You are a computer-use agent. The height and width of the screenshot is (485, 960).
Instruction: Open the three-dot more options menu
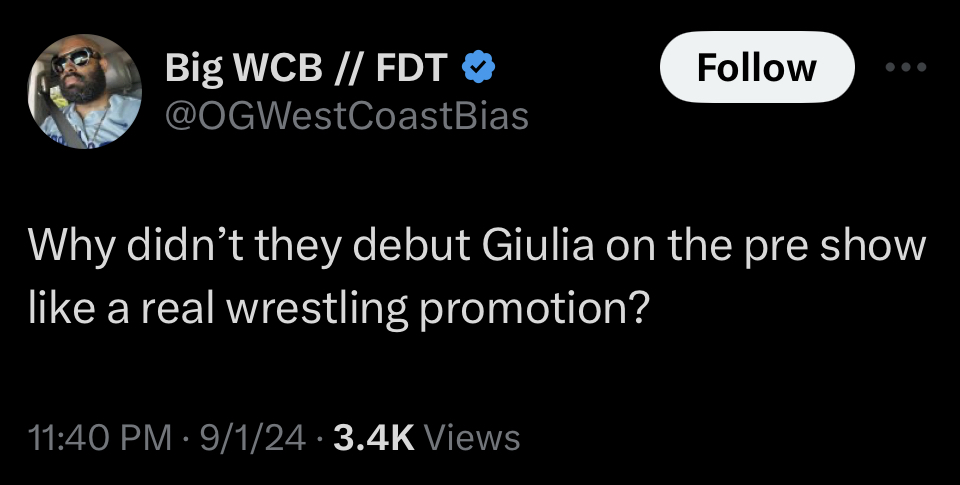click(x=908, y=68)
